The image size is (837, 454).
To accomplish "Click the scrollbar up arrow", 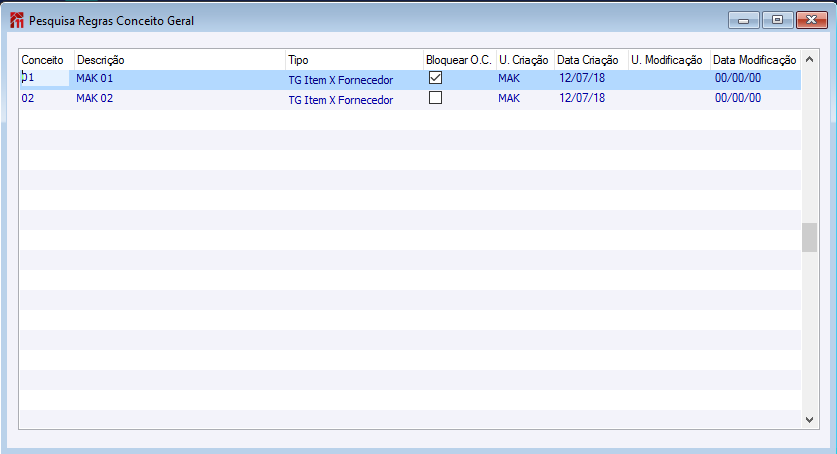I will coord(809,59).
